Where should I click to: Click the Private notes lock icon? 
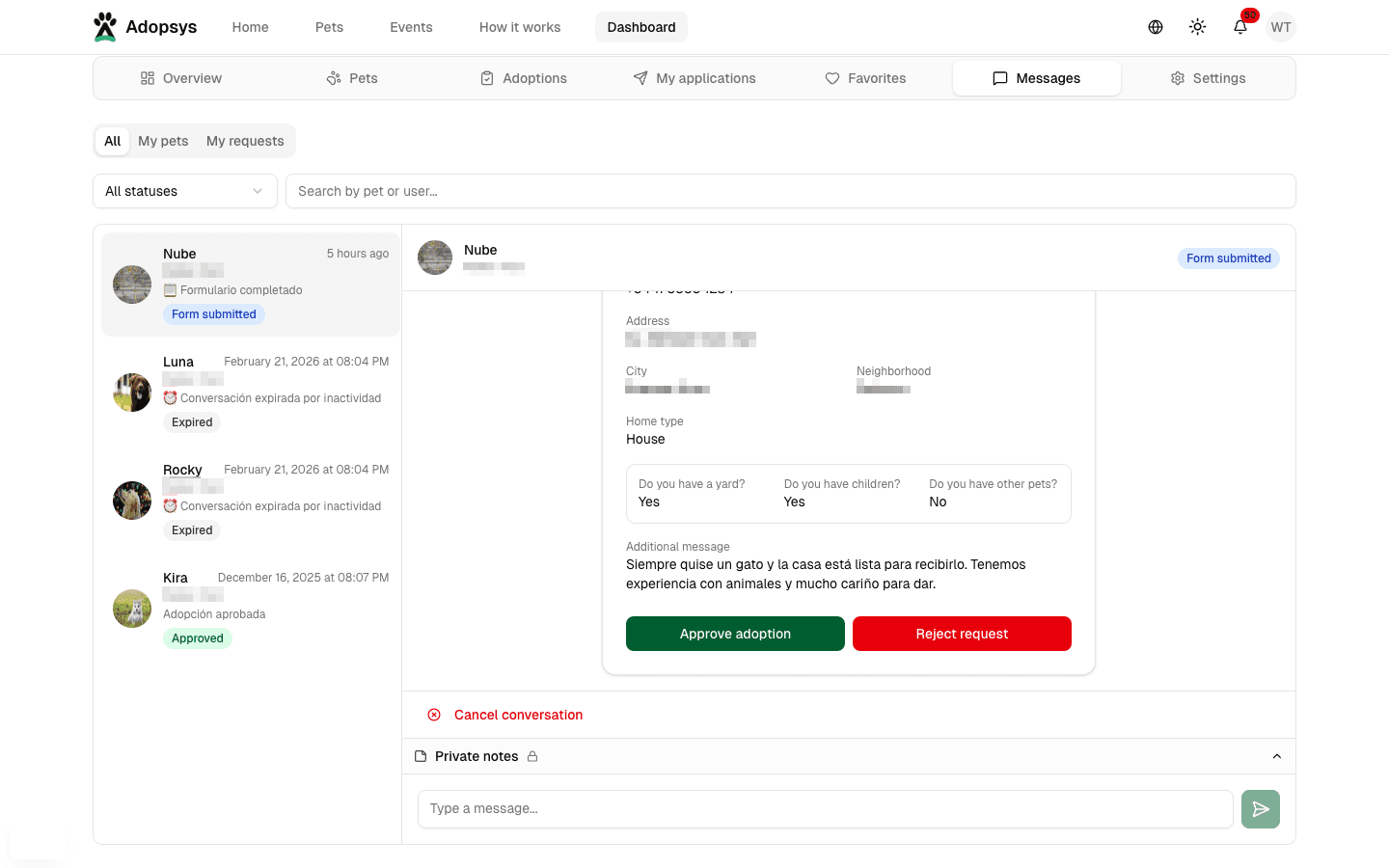pyautogui.click(x=532, y=756)
